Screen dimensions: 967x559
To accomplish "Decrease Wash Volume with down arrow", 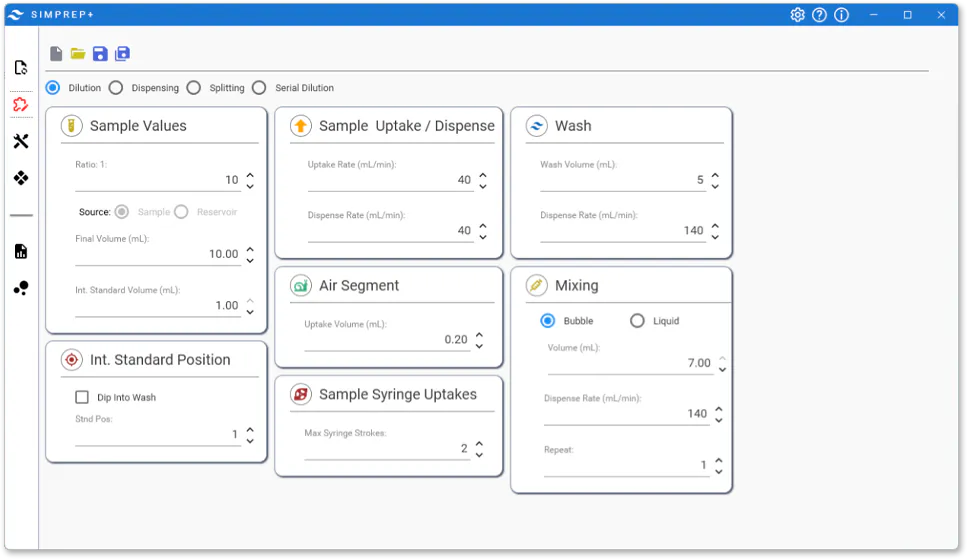I will pos(715,186).
